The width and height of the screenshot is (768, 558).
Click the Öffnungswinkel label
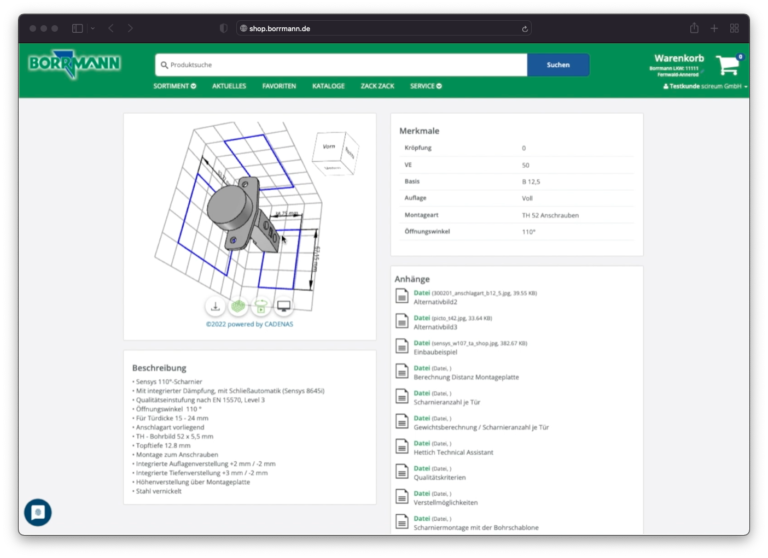pyautogui.click(x=427, y=231)
